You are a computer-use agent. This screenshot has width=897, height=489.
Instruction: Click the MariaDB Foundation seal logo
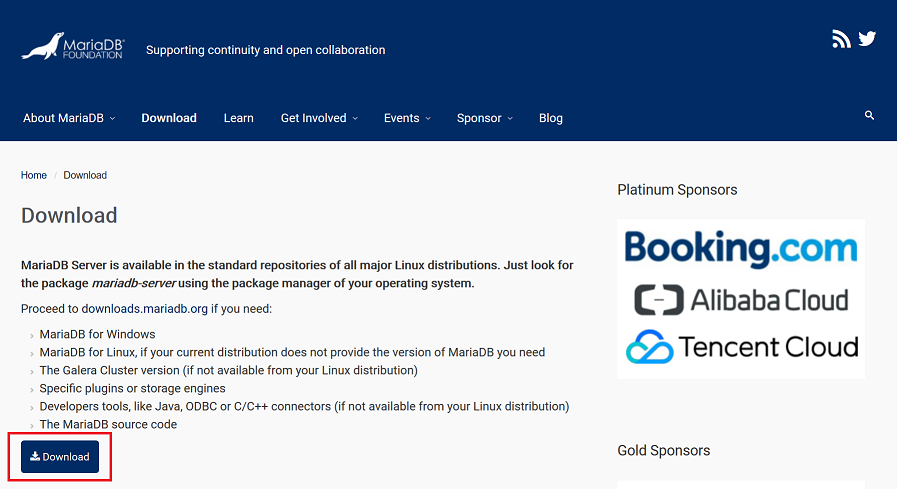point(73,46)
